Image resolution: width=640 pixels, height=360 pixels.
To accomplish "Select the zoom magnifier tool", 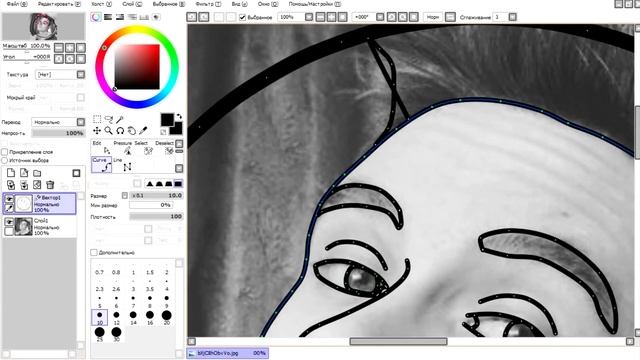I will click(109, 131).
